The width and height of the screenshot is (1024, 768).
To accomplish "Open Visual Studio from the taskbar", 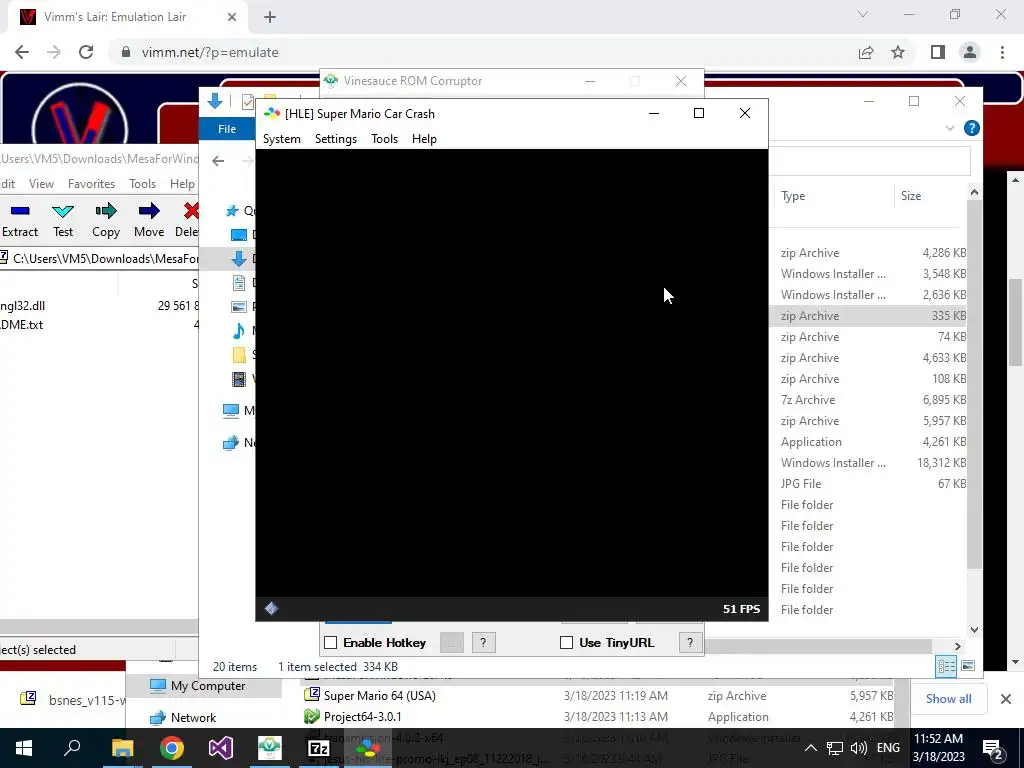I will coord(220,748).
